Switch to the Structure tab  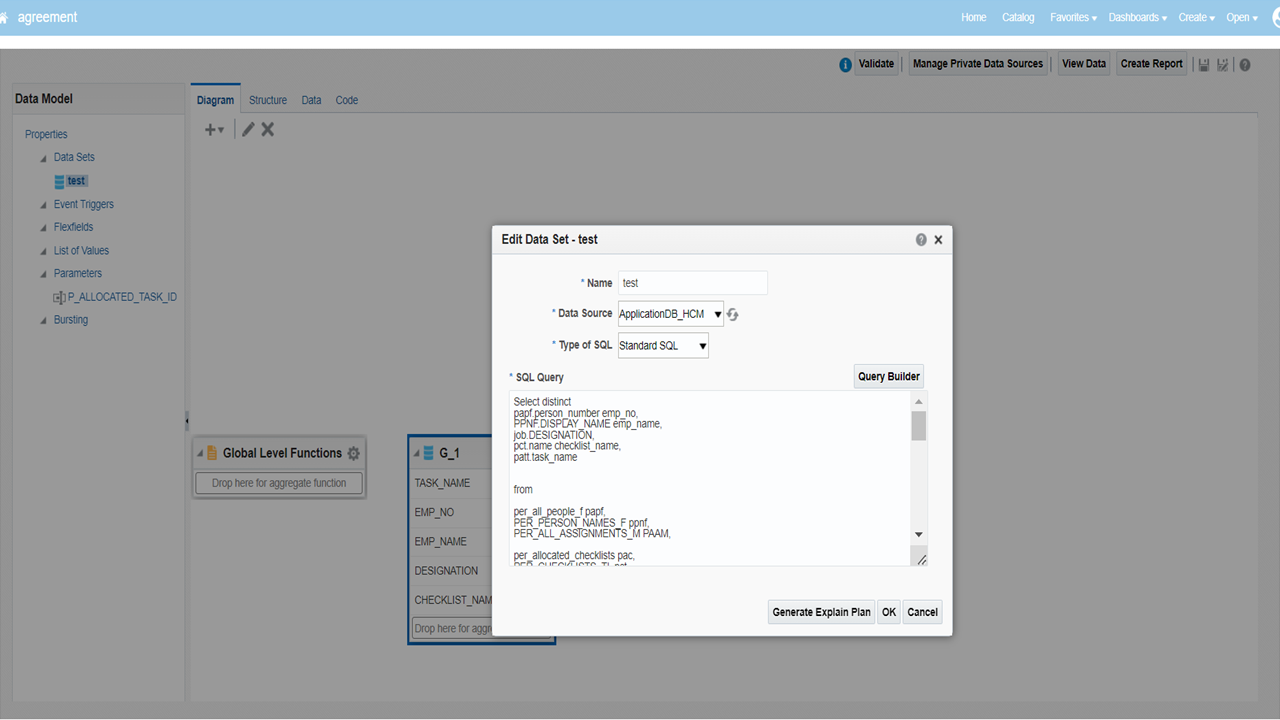268,100
